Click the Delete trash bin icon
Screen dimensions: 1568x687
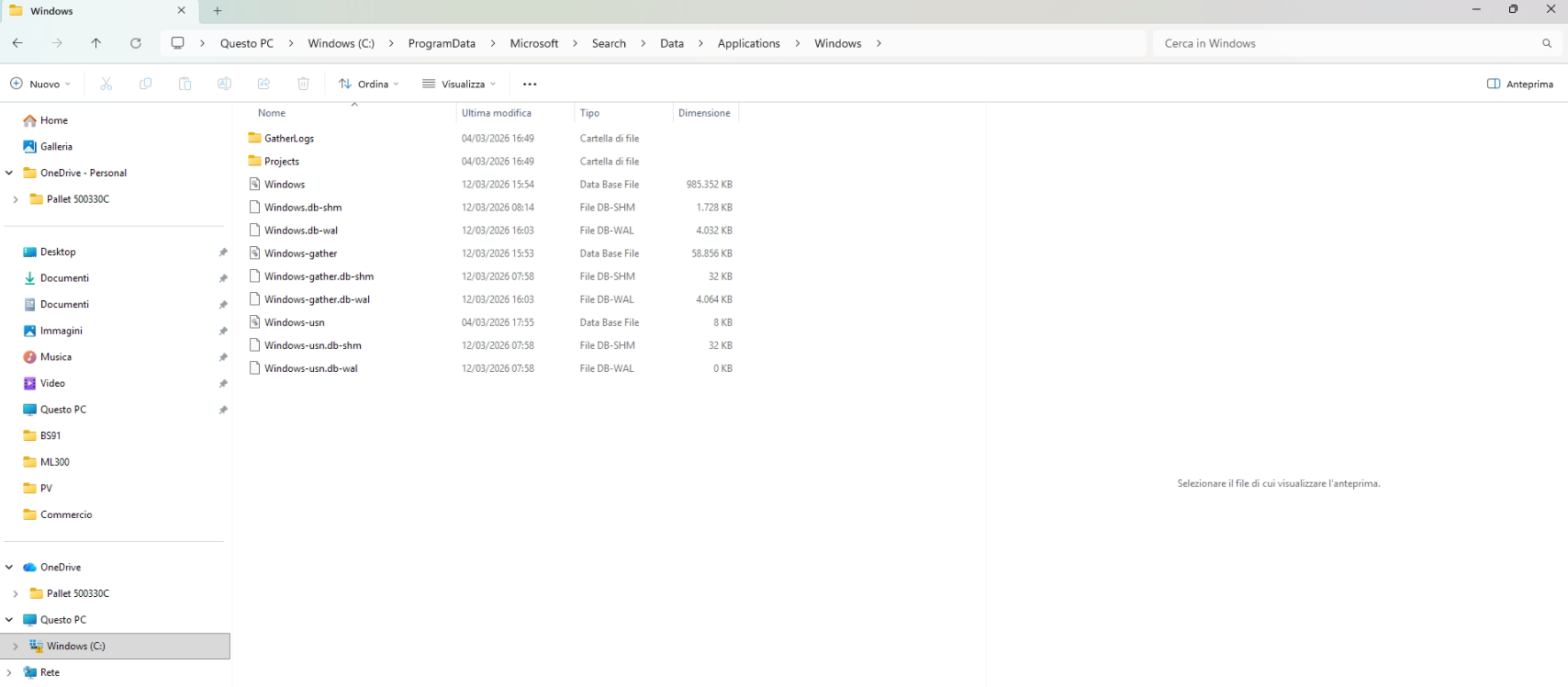coord(303,84)
